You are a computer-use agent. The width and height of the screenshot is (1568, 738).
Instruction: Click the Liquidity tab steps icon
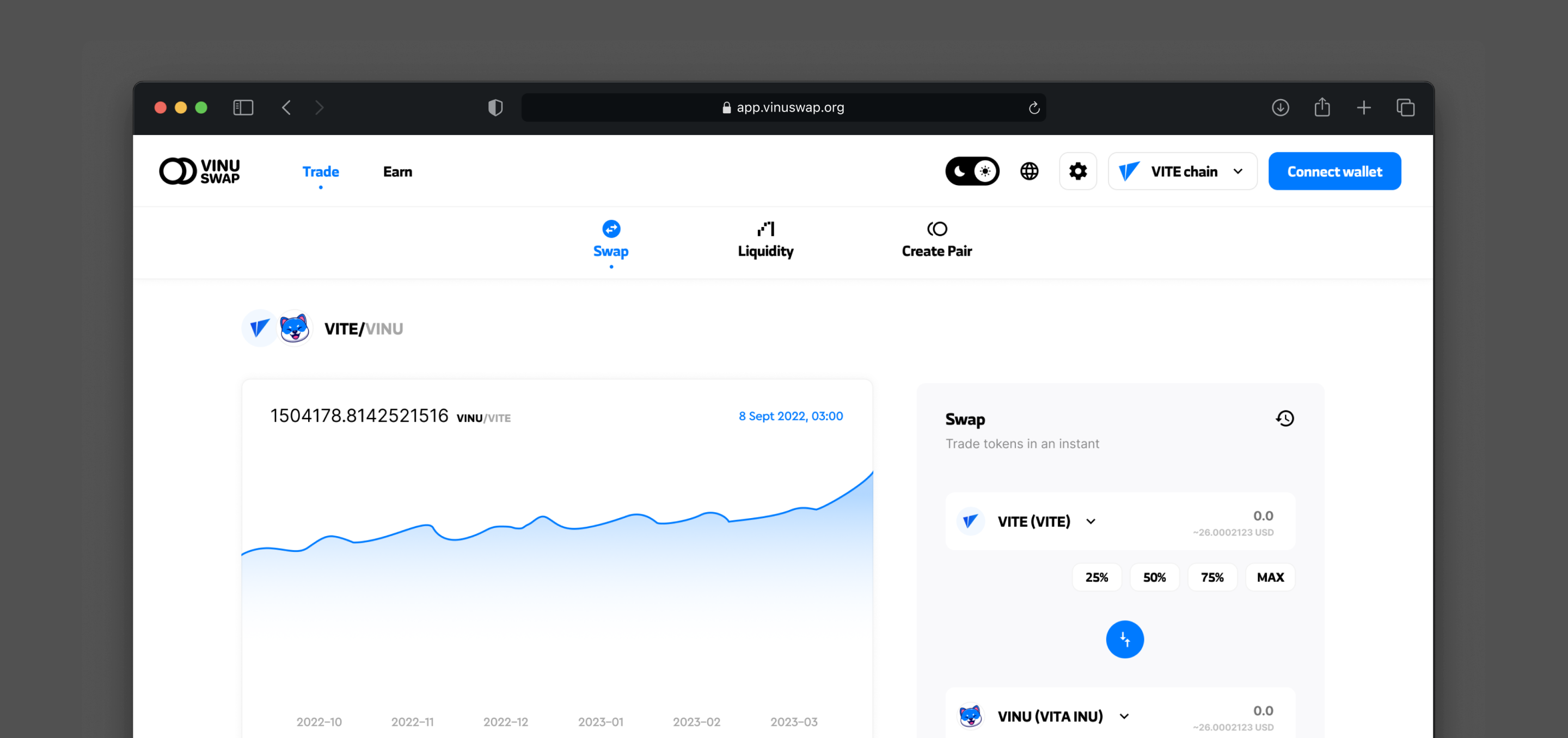765,229
